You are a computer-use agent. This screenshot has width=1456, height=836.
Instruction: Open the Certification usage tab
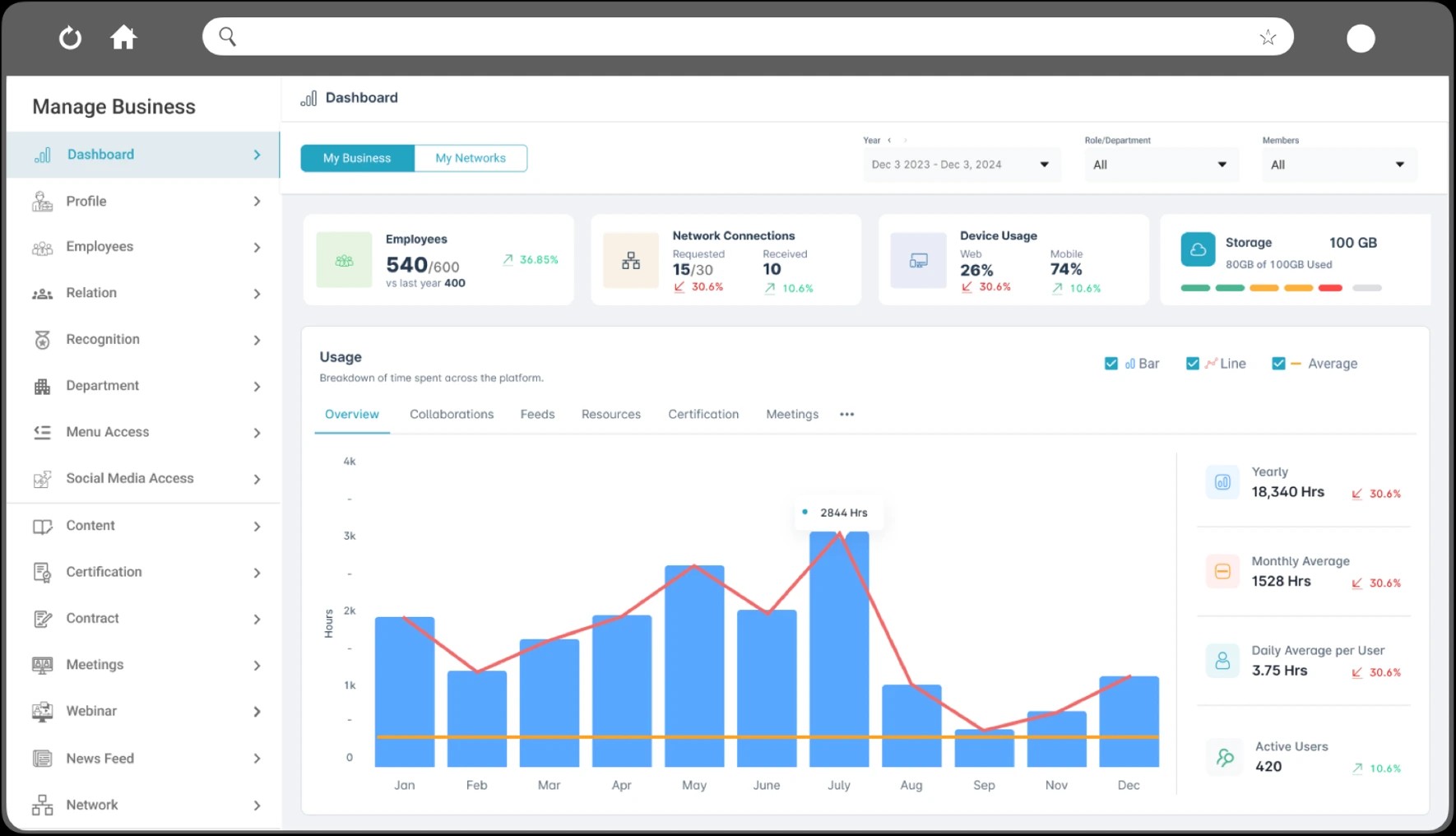point(703,414)
